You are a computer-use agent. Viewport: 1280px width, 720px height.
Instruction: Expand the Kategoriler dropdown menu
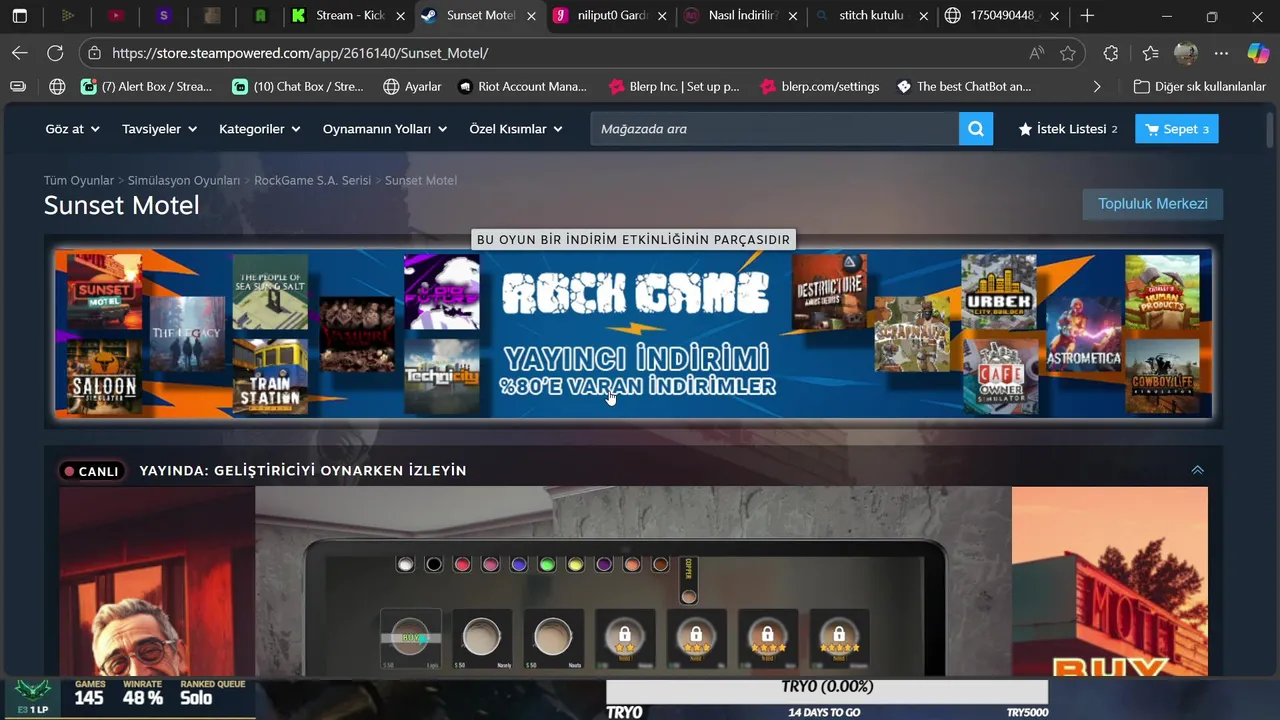point(259,129)
